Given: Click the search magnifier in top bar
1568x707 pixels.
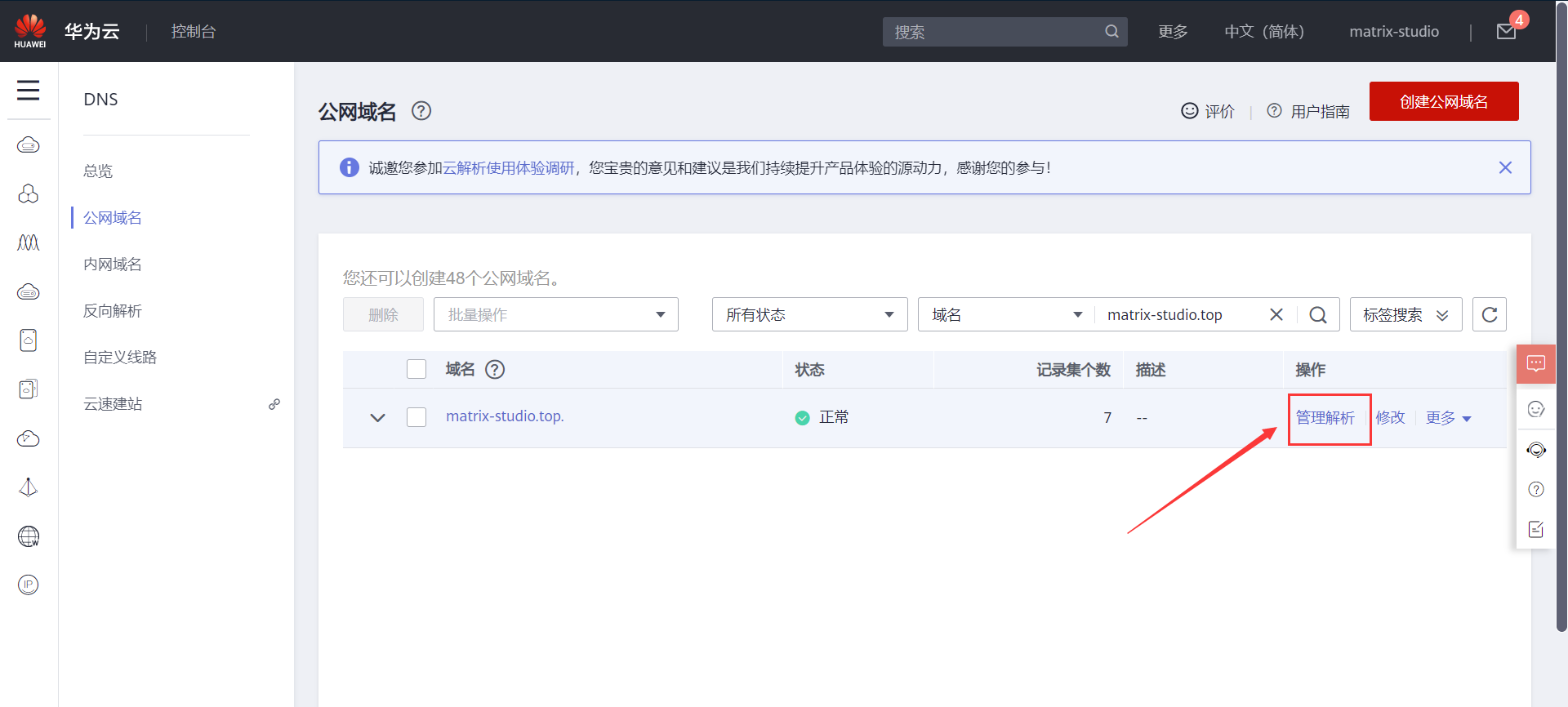Looking at the screenshot, I should [1111, 32].
